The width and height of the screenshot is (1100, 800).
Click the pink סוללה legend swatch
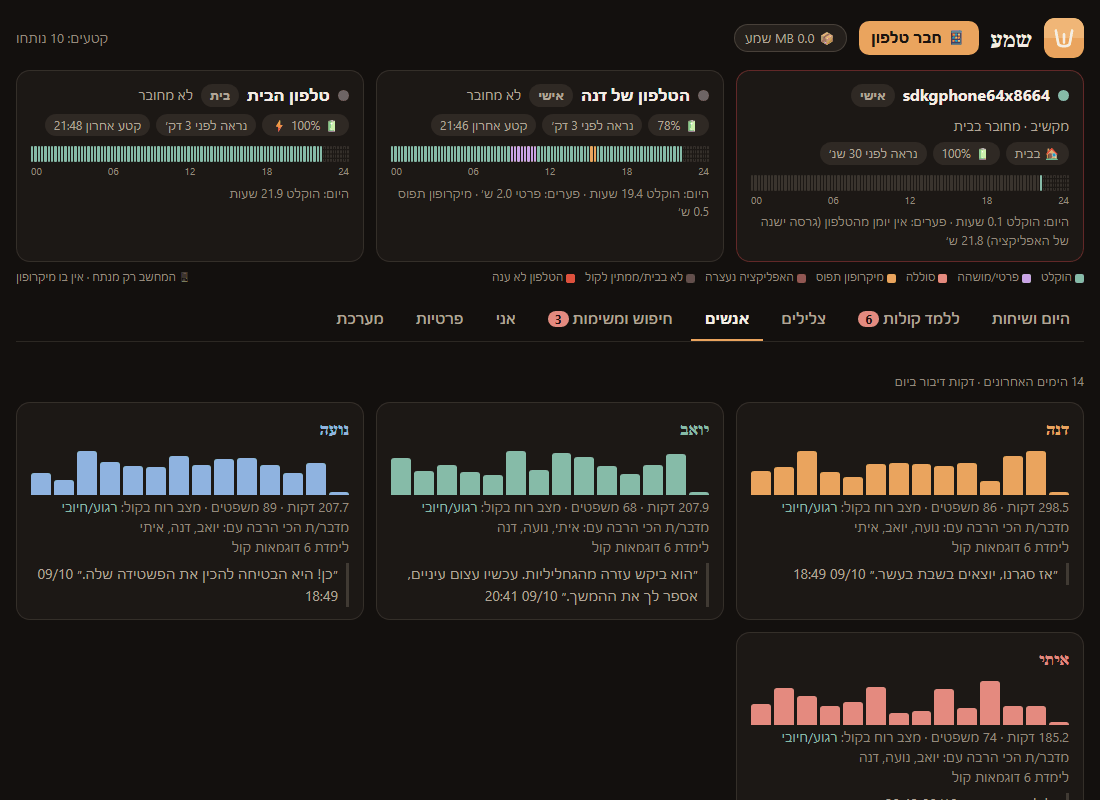point(942,278)
